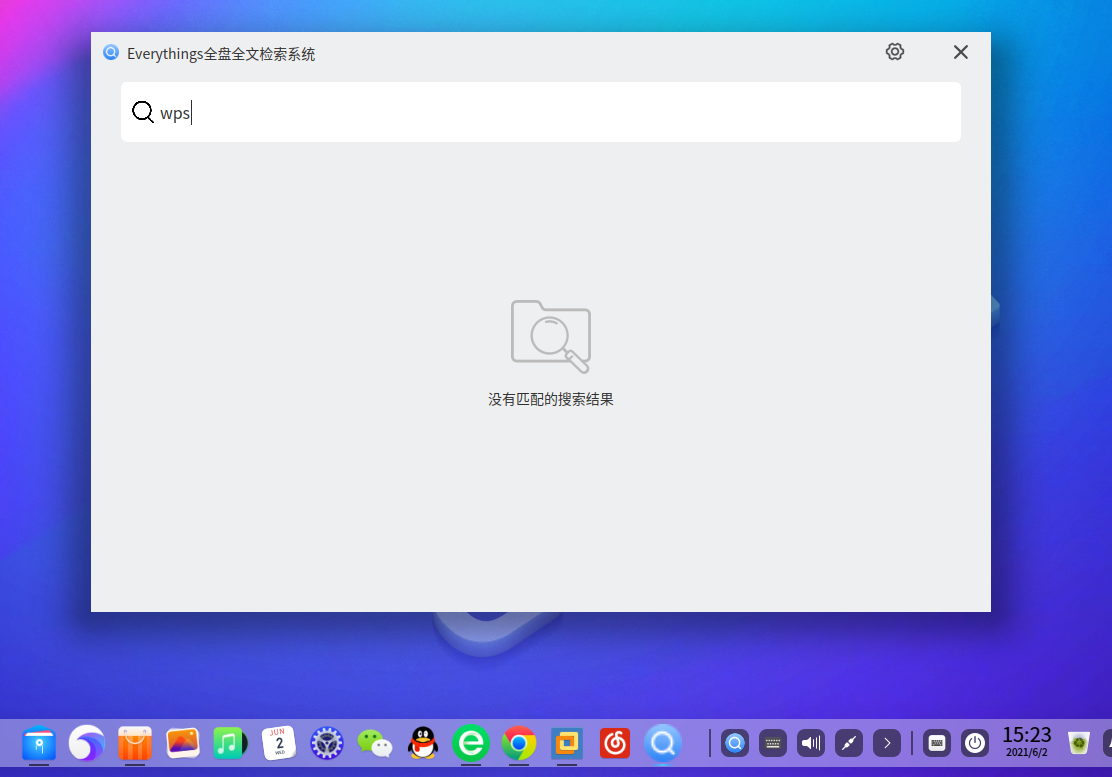Close the Everythings search window
1112x777 pixels.
960,52
